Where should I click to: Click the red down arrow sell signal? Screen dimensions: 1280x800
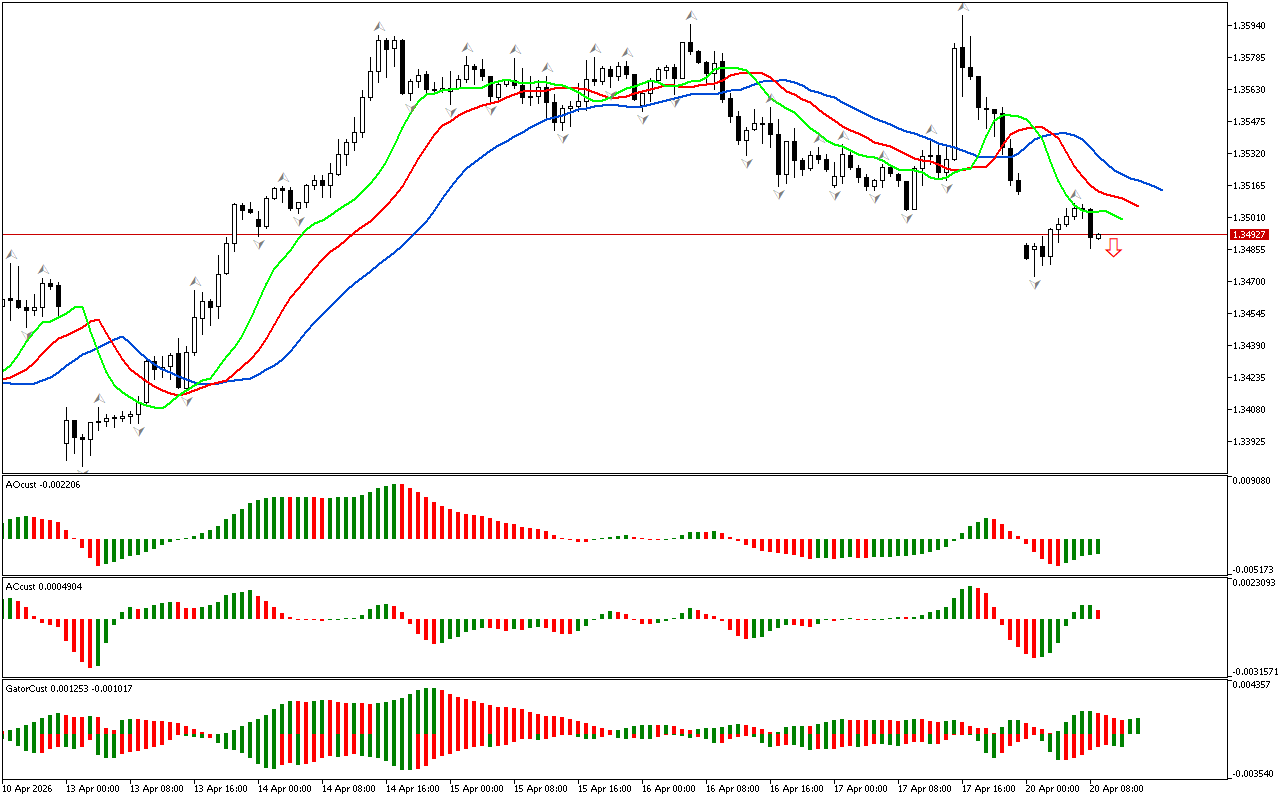[1113, 247]
